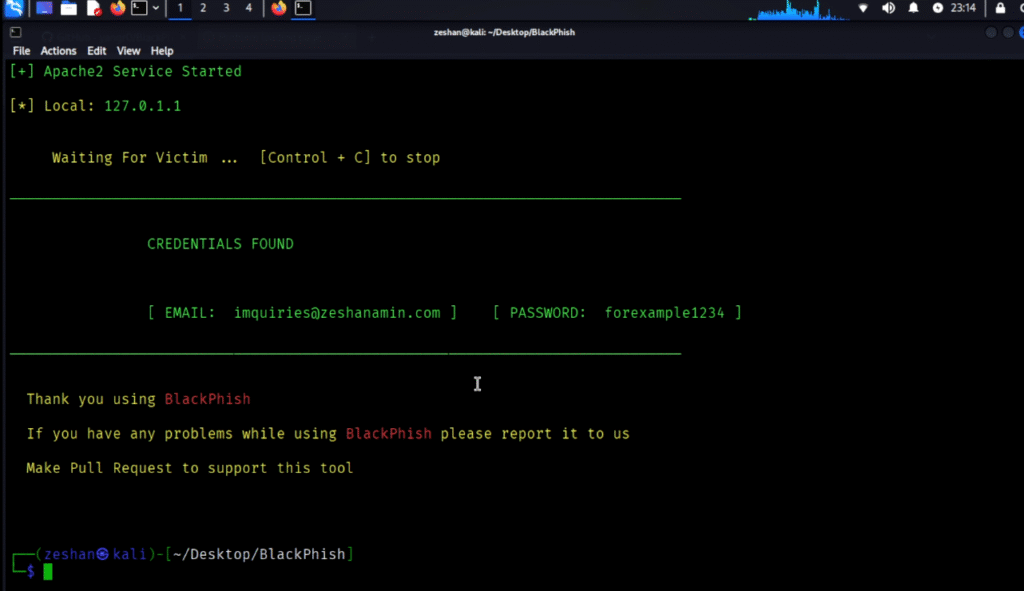This screenshot has width=1024, height=591.
Task: Maximize the terminal window
Action: click(x=1008, y=32)
